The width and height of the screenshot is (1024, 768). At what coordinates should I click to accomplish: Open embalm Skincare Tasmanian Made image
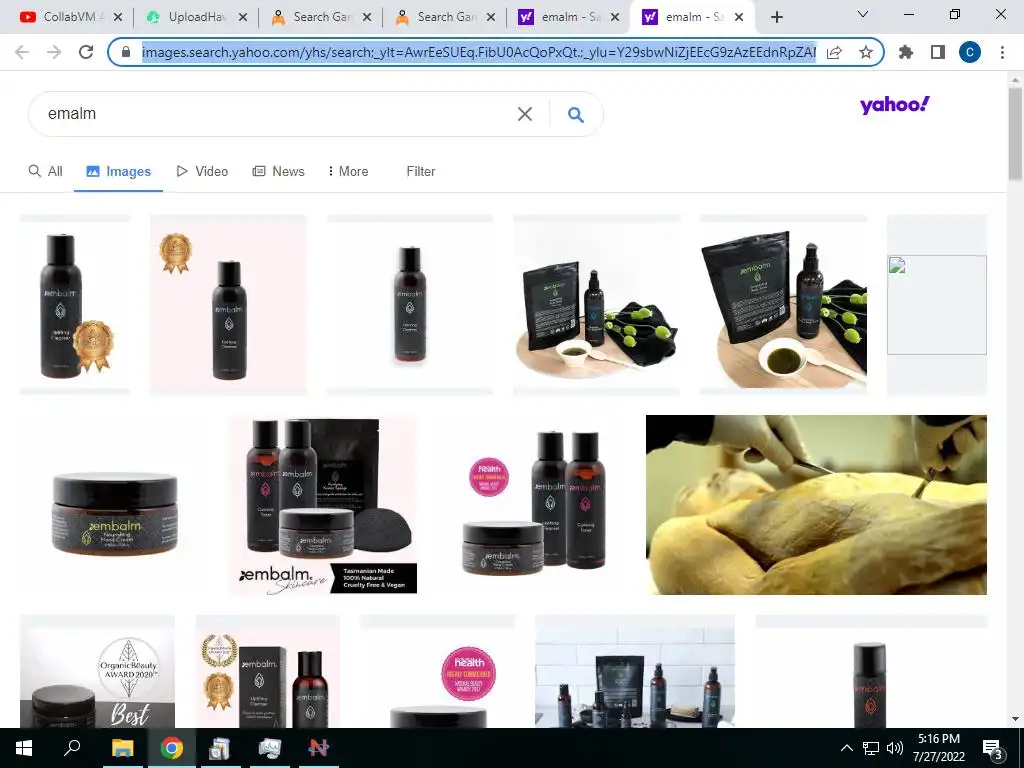pos(323,505)
